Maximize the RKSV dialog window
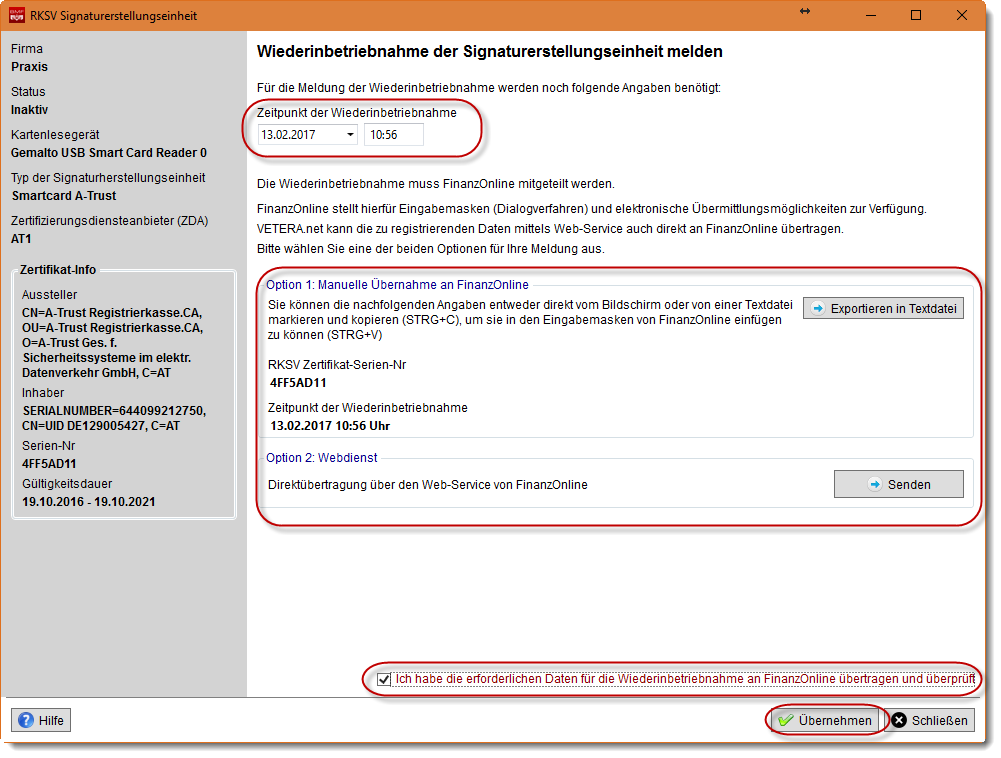This screenshot has height=758, width=1001. click(x=916, y=16)
